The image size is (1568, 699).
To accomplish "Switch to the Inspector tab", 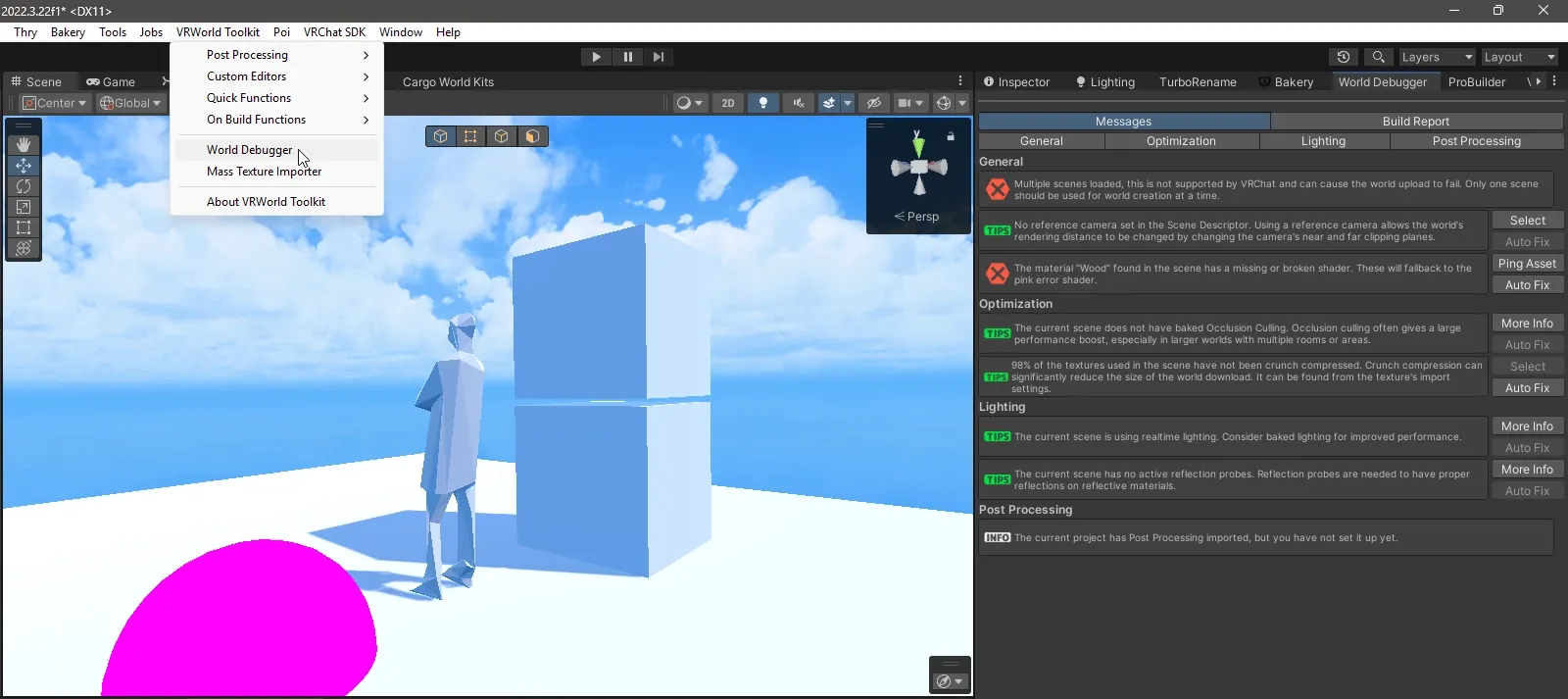I will pos(1017,82).
